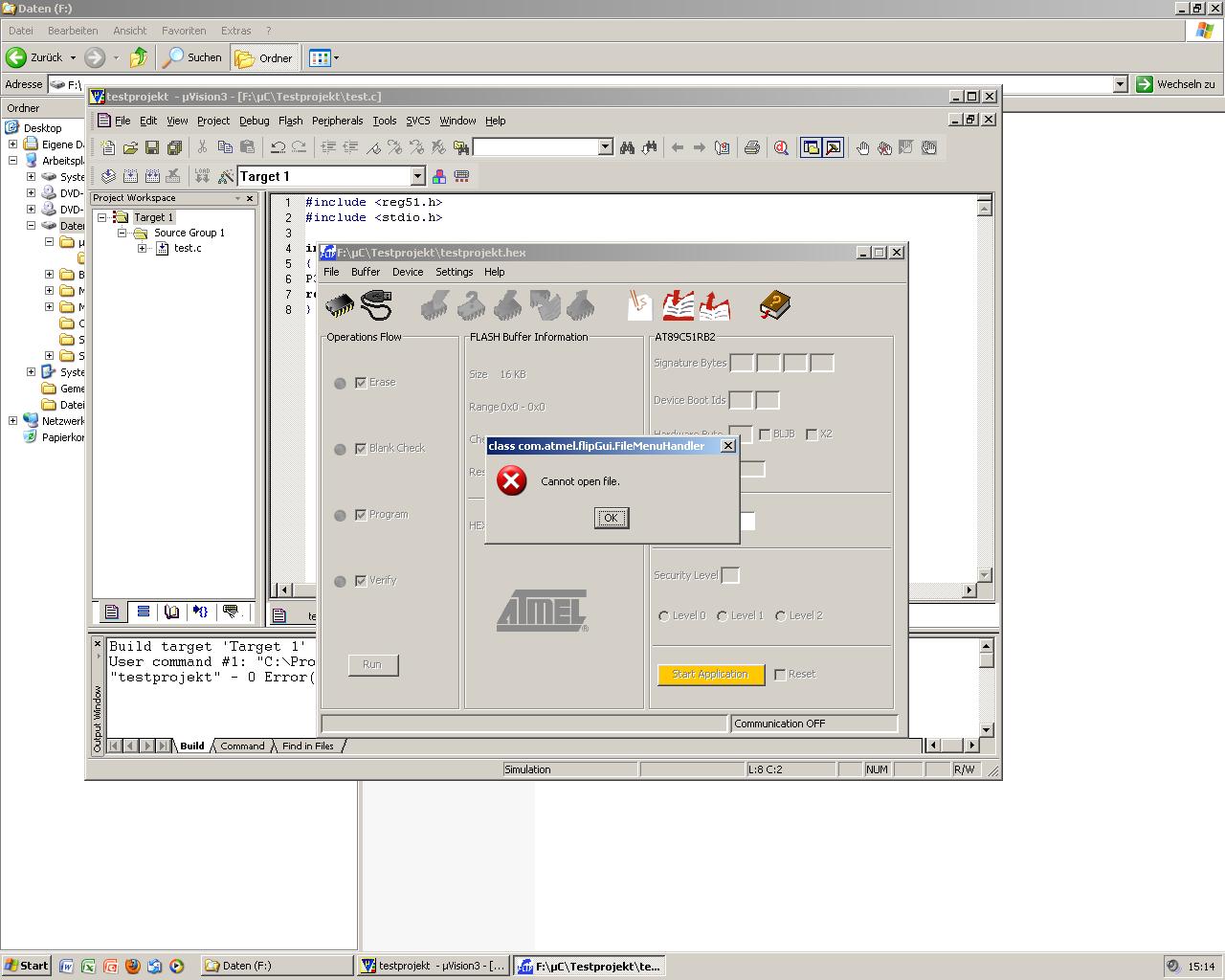Click the FLIP Load HEX File book icon
This screenshot has height=980, width=1225.
[678, 306]
